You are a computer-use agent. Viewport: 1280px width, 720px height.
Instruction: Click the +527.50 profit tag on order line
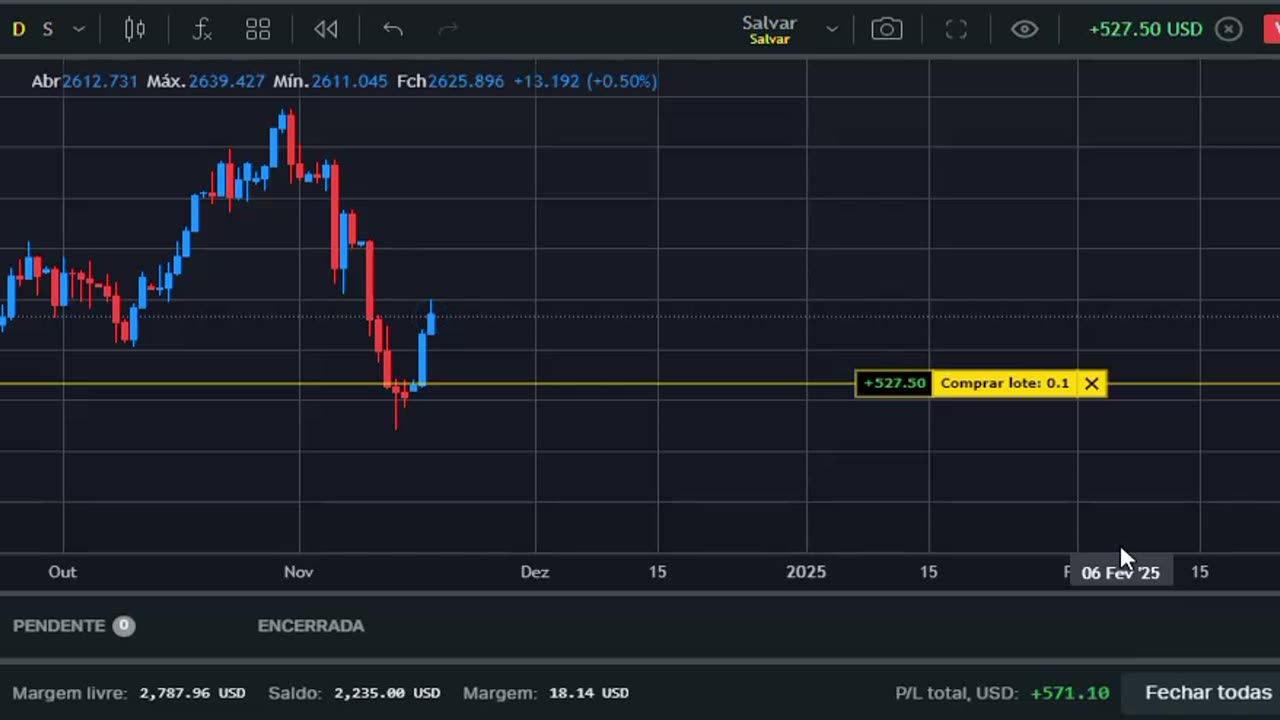894,383
